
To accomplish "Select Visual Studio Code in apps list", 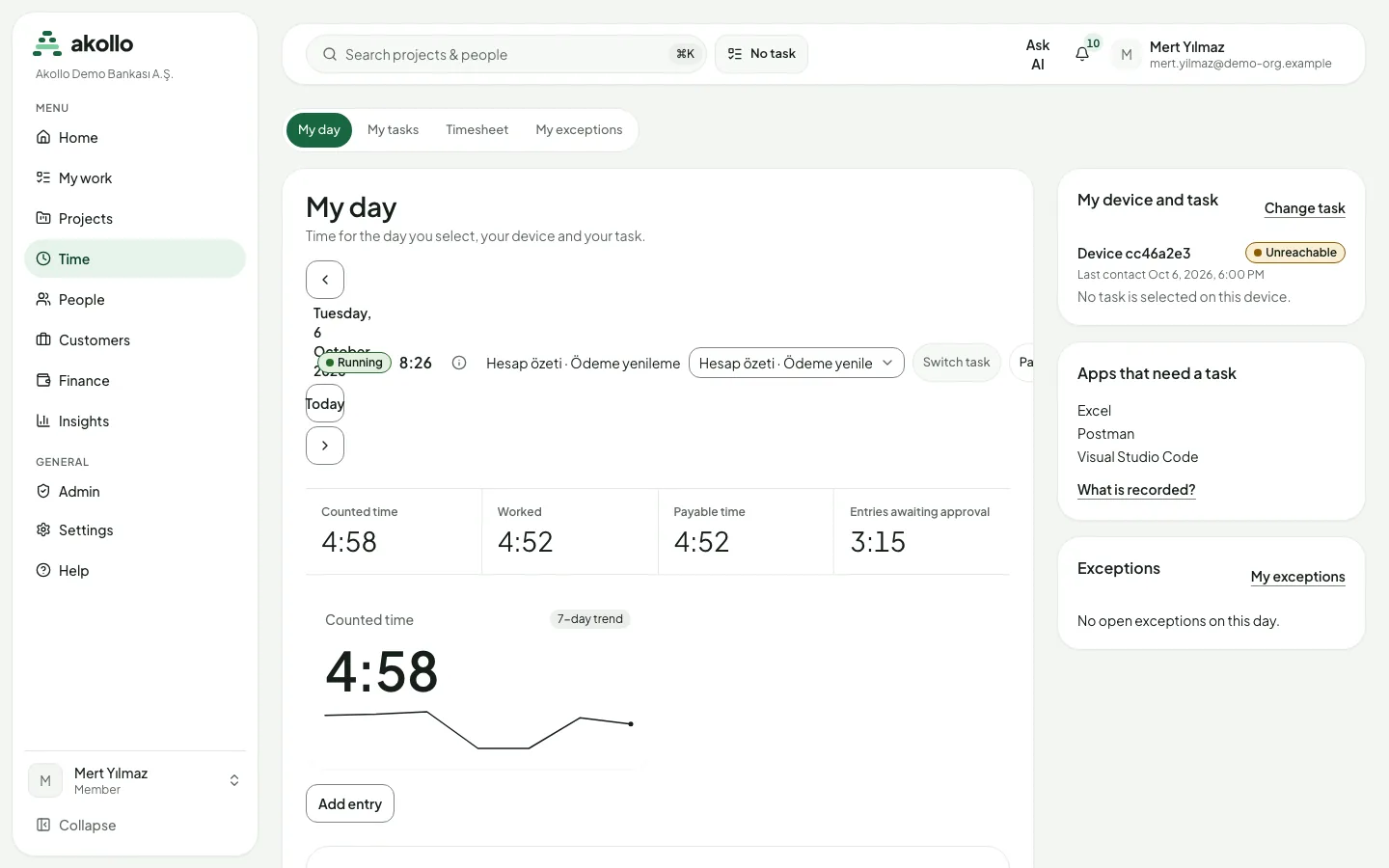I will tap(1137, 457).
